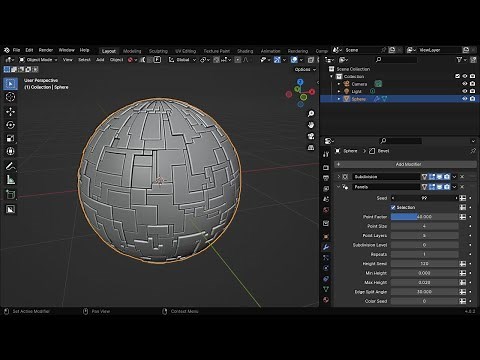Adjust the Point Factor slider
Viewport: 480px width, 360px height.
tap(425, 217)
